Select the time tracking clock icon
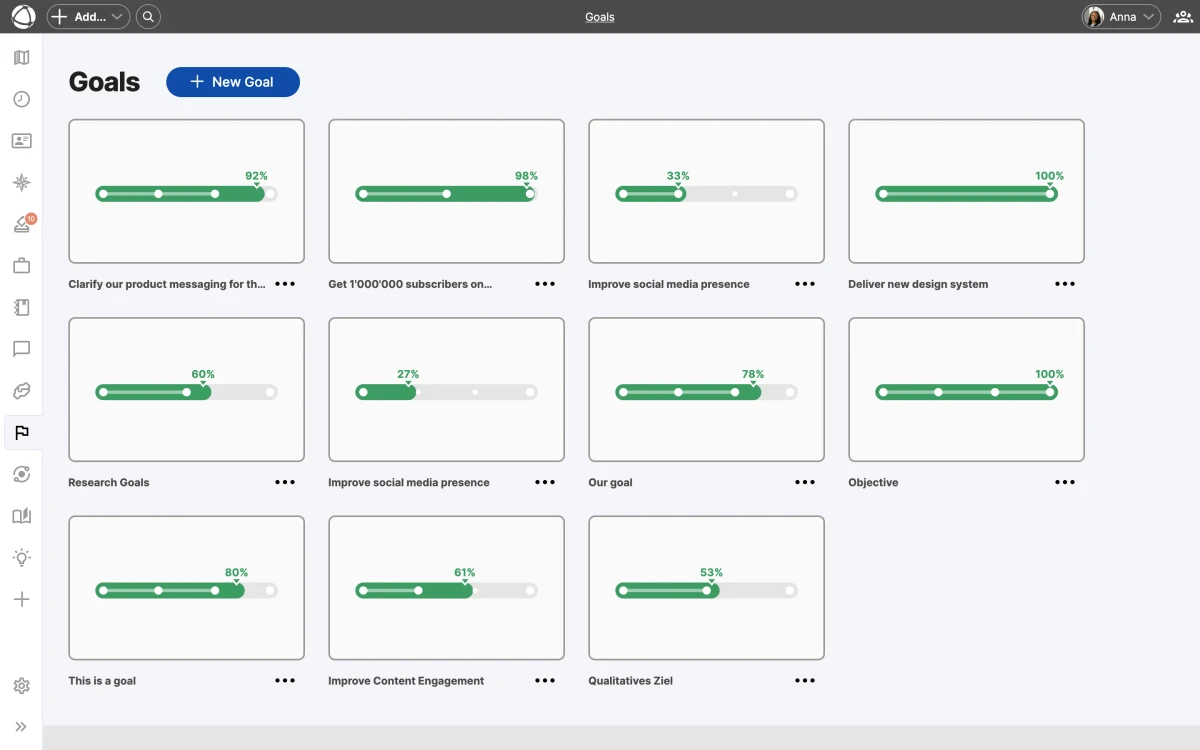Screen dimensions: 1200x750 point(21,99)
